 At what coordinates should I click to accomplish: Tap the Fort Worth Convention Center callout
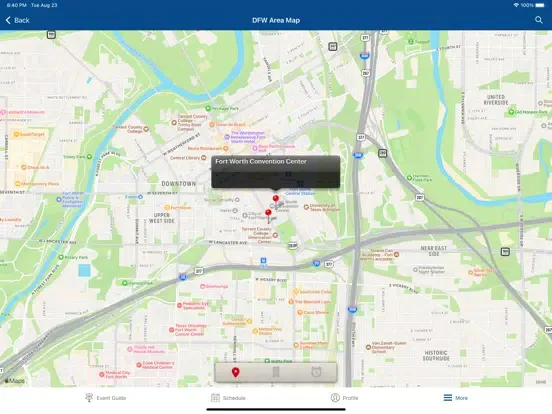tap(276, 172)
